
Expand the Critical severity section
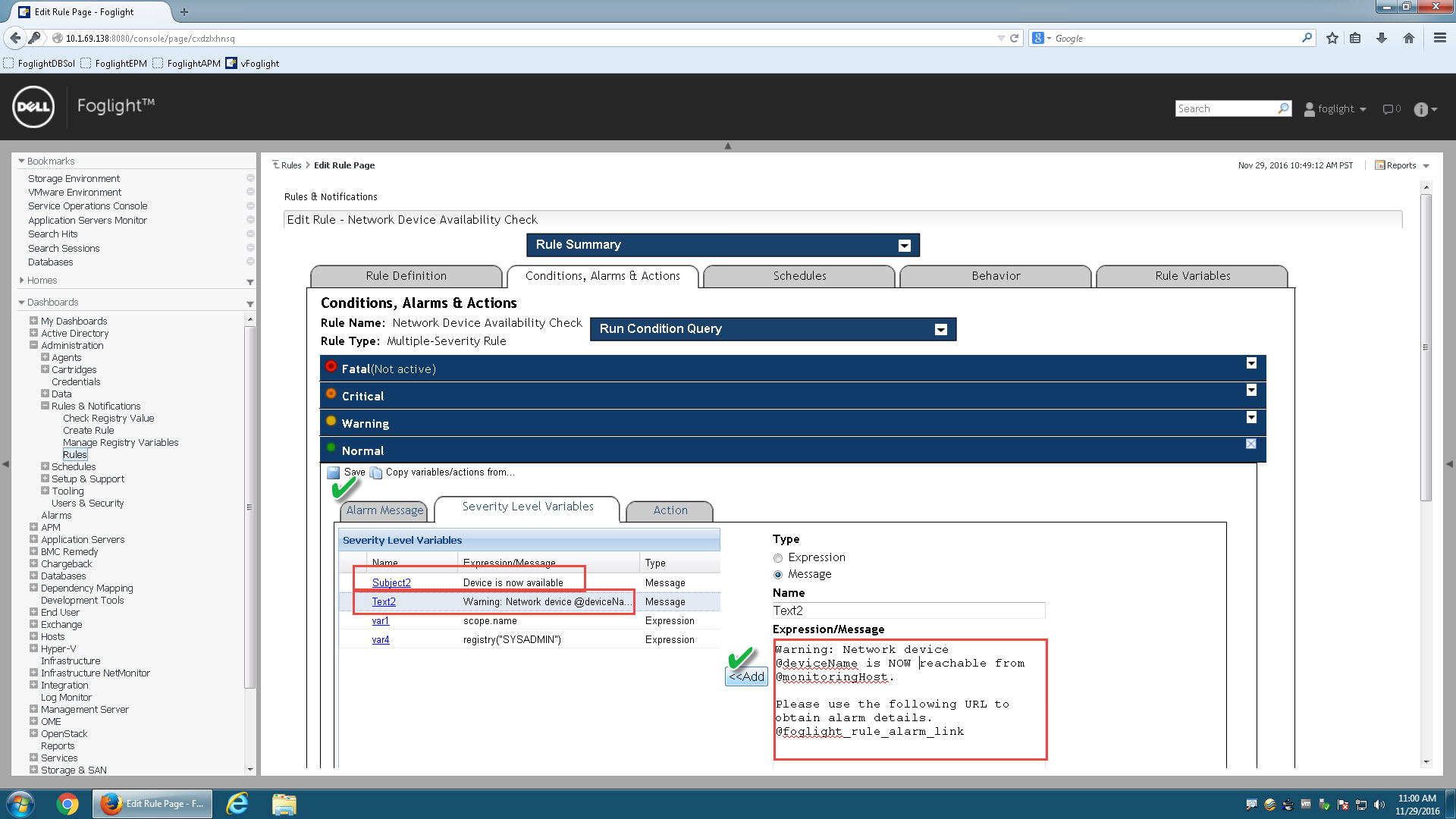[x=1251, y=391]
